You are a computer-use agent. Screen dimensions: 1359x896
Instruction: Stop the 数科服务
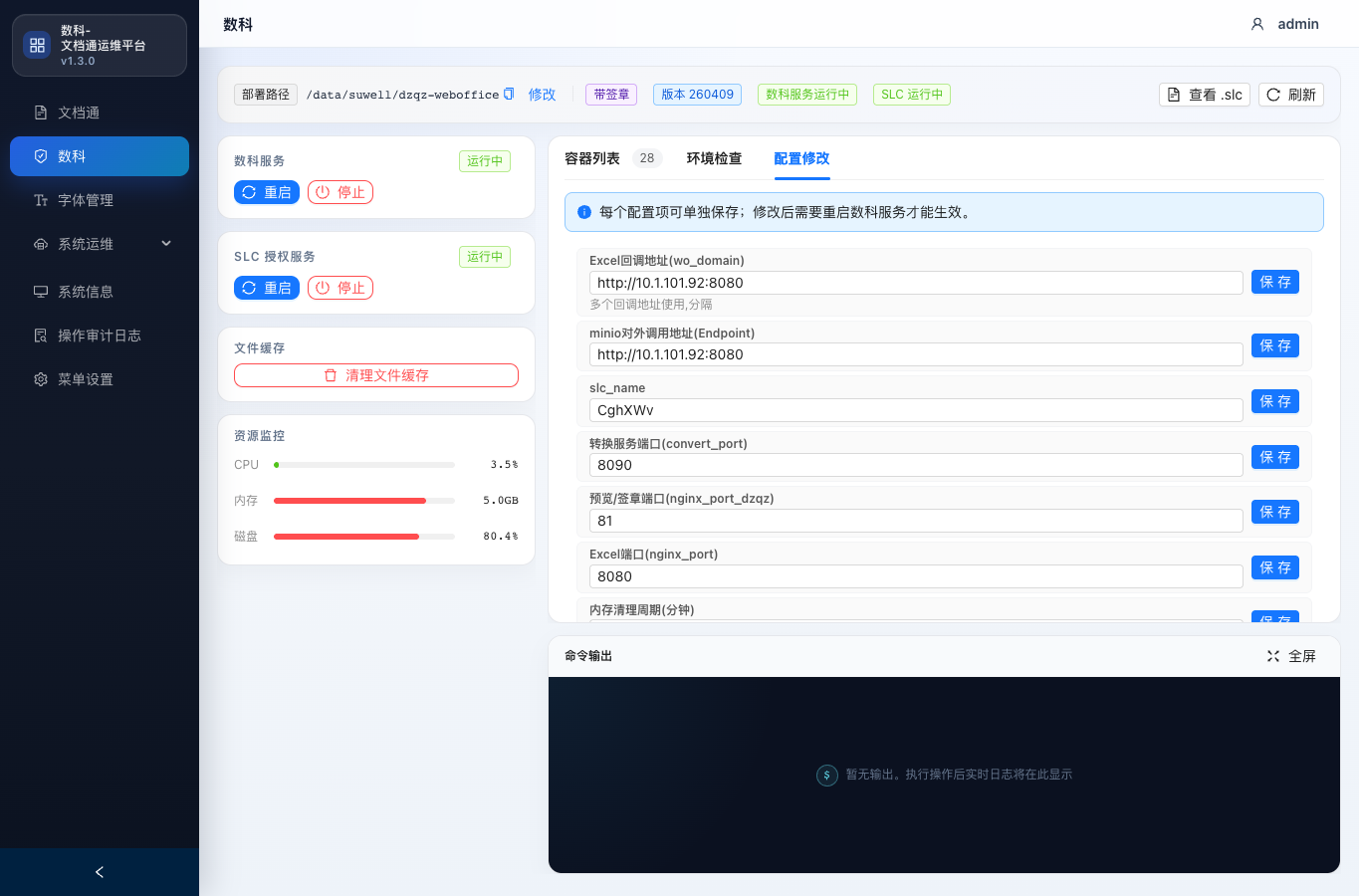pos(340,192)
